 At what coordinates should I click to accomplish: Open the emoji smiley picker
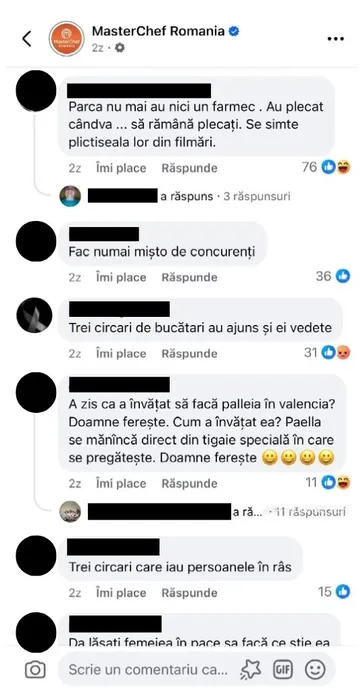[x=315, y=670]
